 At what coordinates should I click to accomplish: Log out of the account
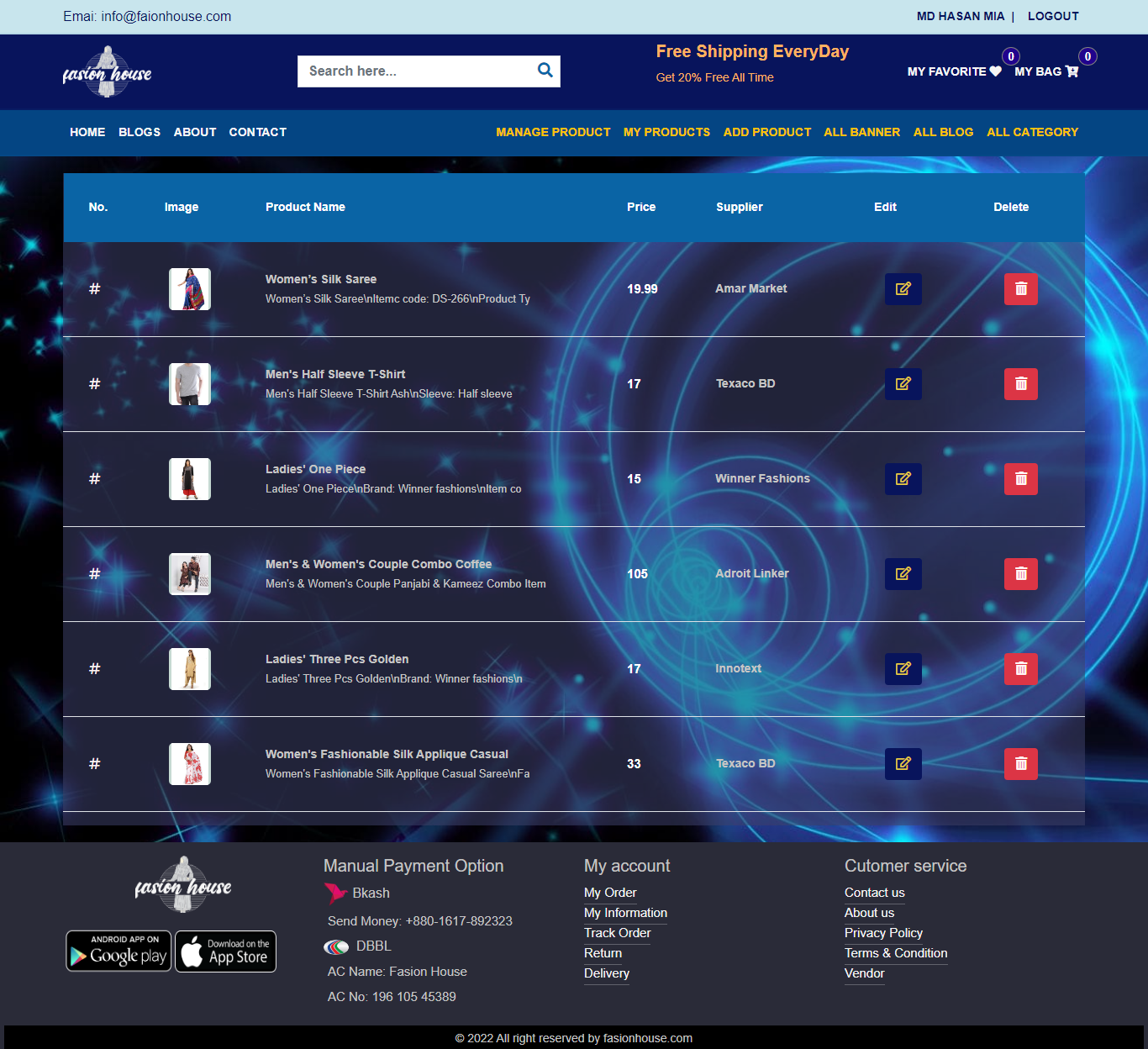pos(1052,16)
